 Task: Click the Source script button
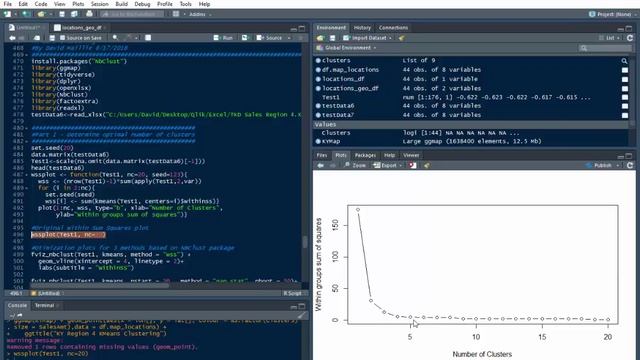tap(269, 38)
